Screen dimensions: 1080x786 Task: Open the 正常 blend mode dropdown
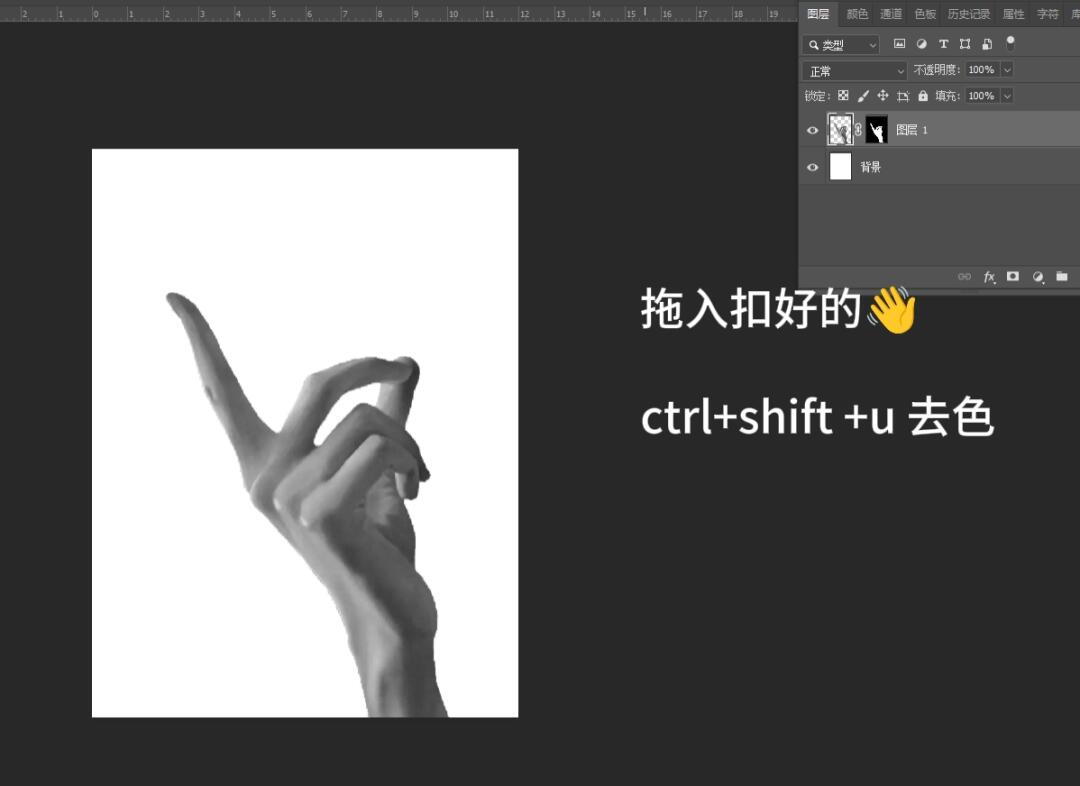(x=855, y=71)
